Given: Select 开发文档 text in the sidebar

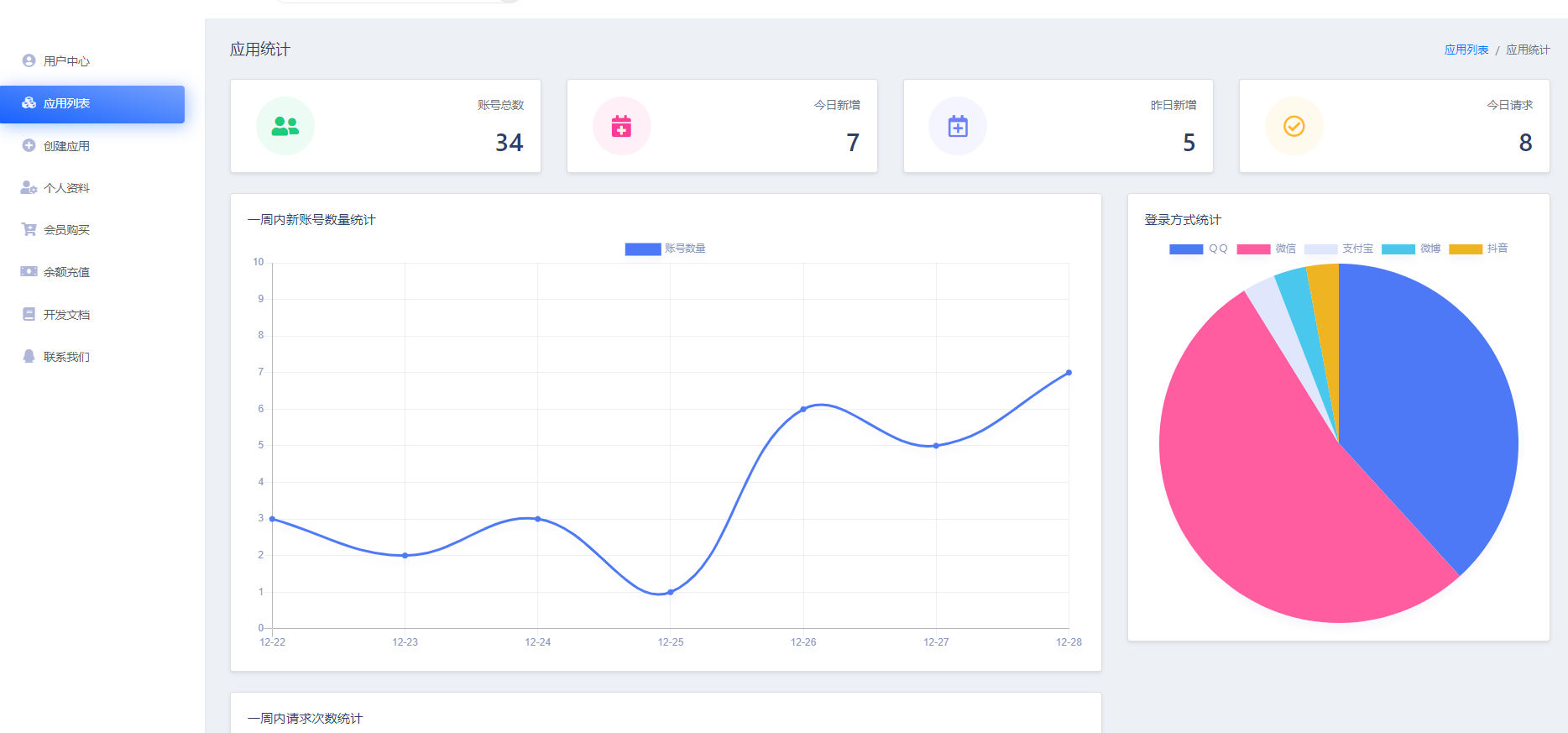Looking at the screenshot, I should pos(67,315).
